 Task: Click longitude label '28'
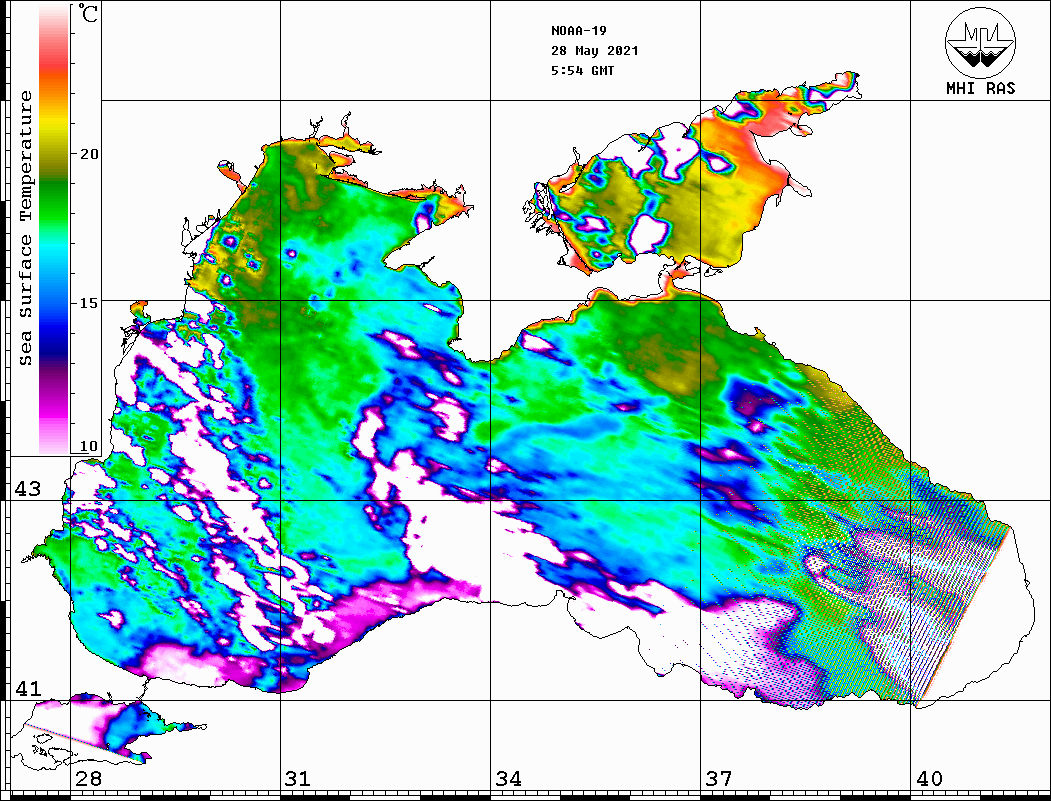pyautogui.click(x=88, y=778)
